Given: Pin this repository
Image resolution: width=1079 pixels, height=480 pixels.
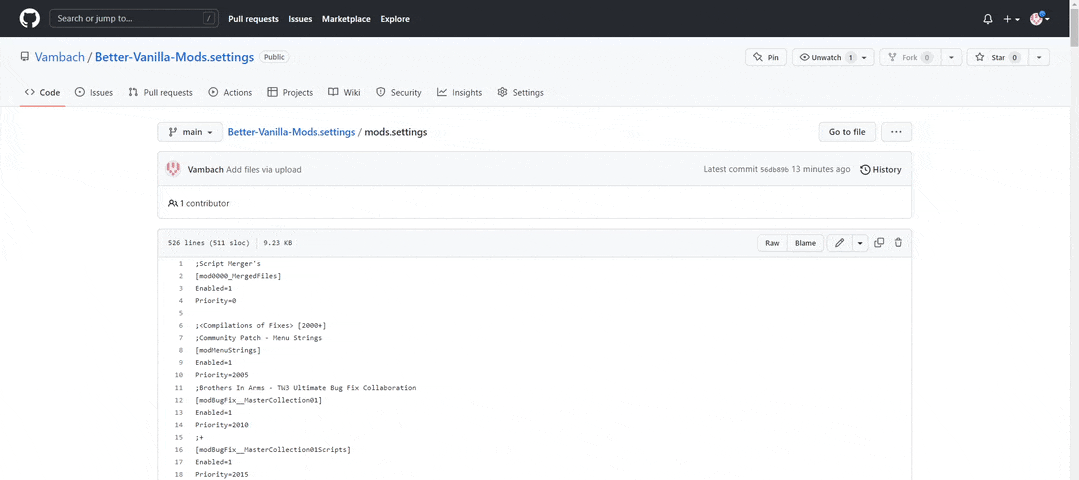Looking at the screenshot, I should 766,58.
